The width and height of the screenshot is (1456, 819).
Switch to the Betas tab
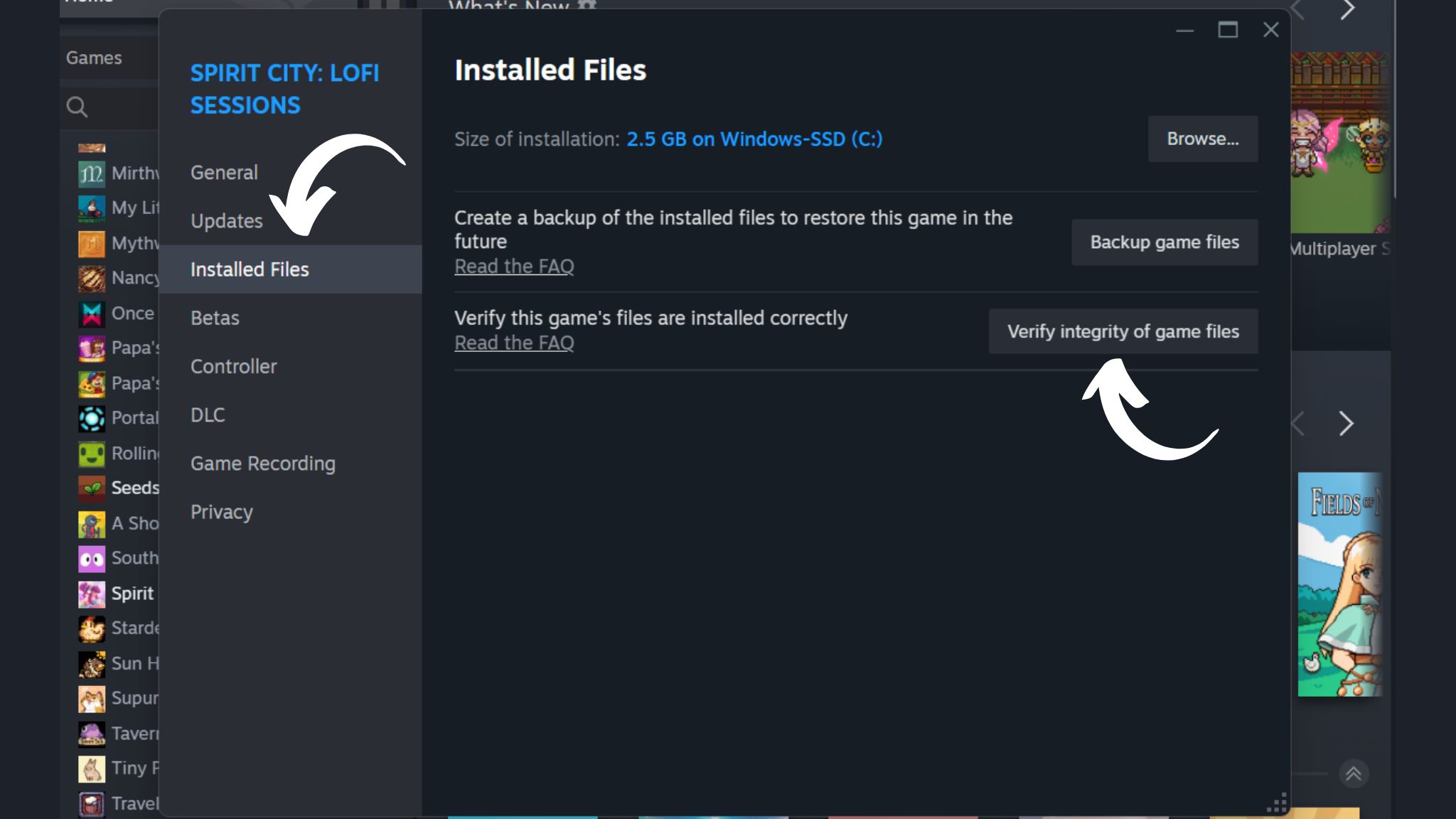pyautogui.click(x=215, y=318)
